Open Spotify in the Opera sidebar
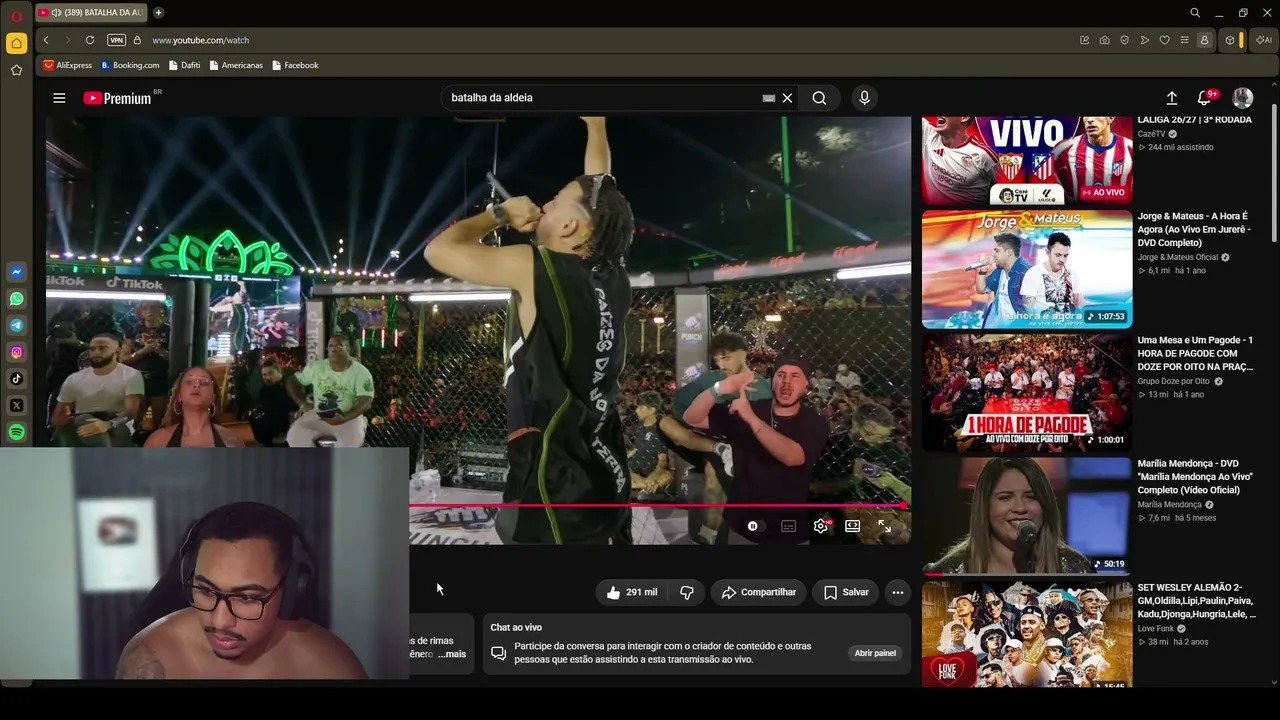The height and width of the screenshot is (720, 1280). click(17, 432)
